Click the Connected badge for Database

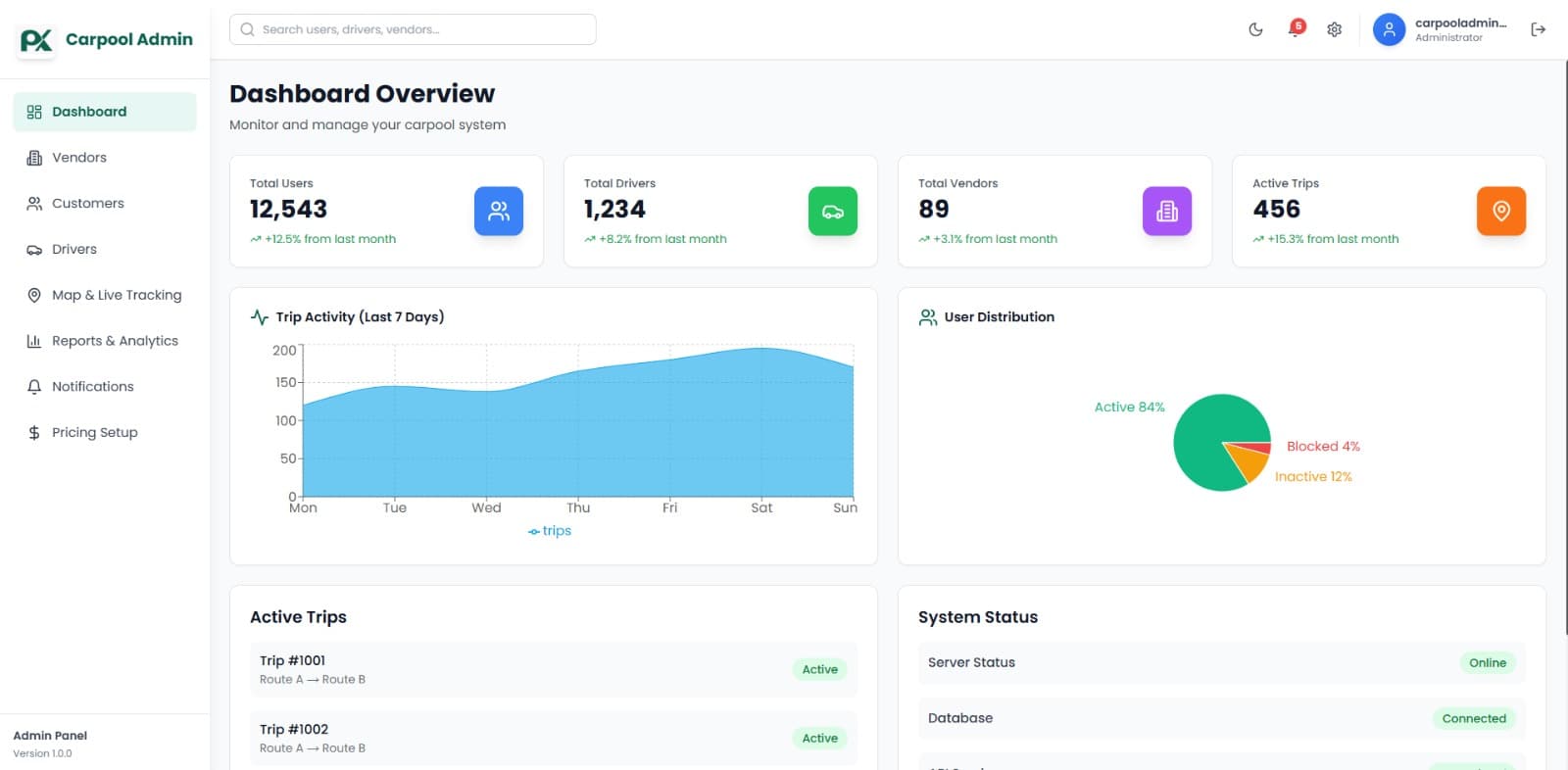coord(1474,719)
